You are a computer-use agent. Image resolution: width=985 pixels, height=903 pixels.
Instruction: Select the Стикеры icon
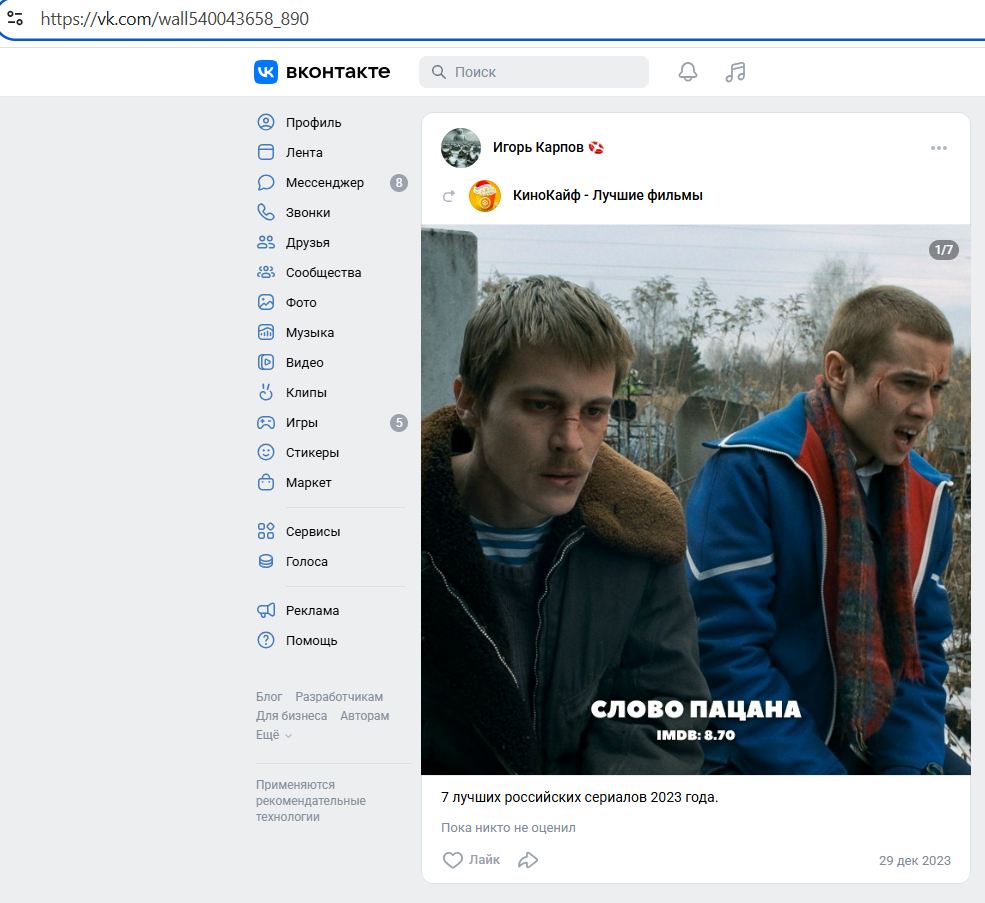pyautogui.click(x=265, y=452)
